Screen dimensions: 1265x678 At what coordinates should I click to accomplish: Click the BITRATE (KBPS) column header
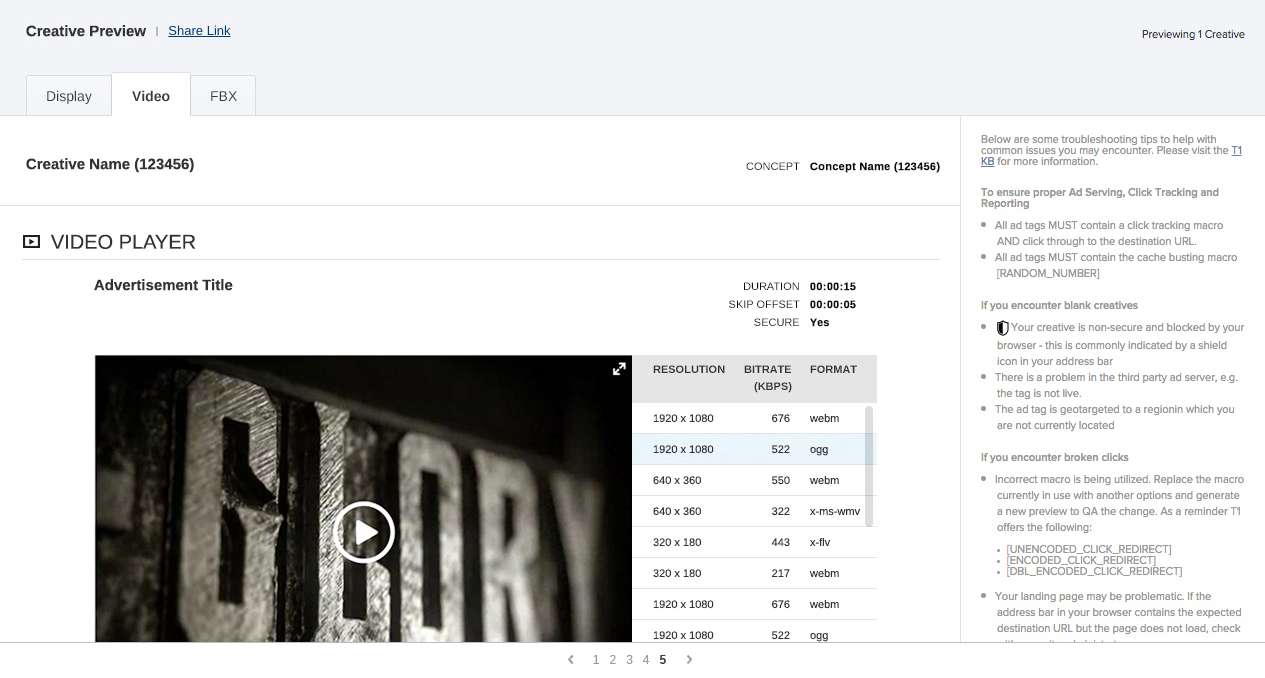[767, 378]
